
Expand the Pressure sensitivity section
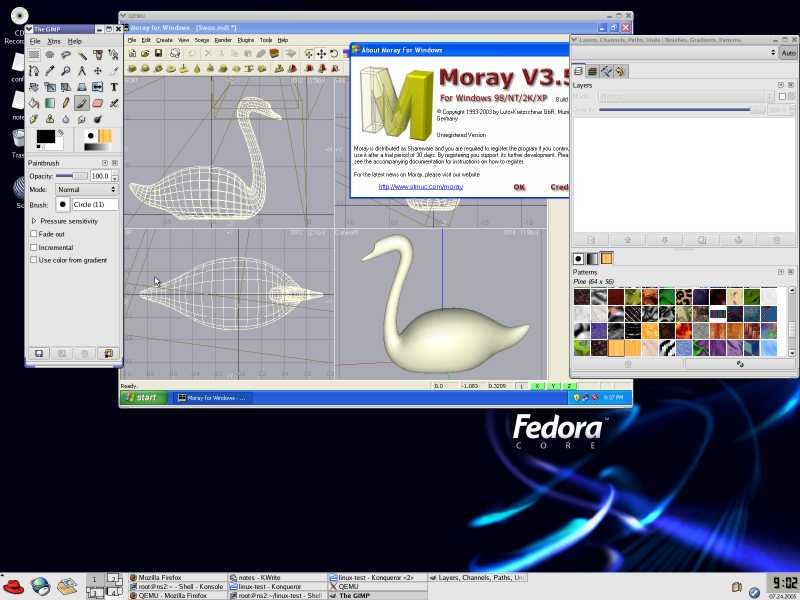click(x=34, y=221)
